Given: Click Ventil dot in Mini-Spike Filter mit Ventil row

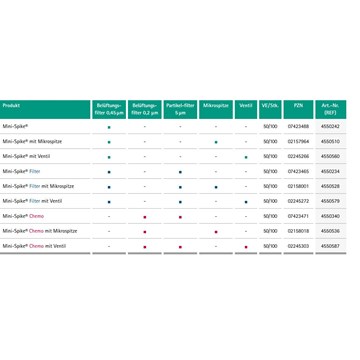Looking at the screenshot, I should coord(246,202).
